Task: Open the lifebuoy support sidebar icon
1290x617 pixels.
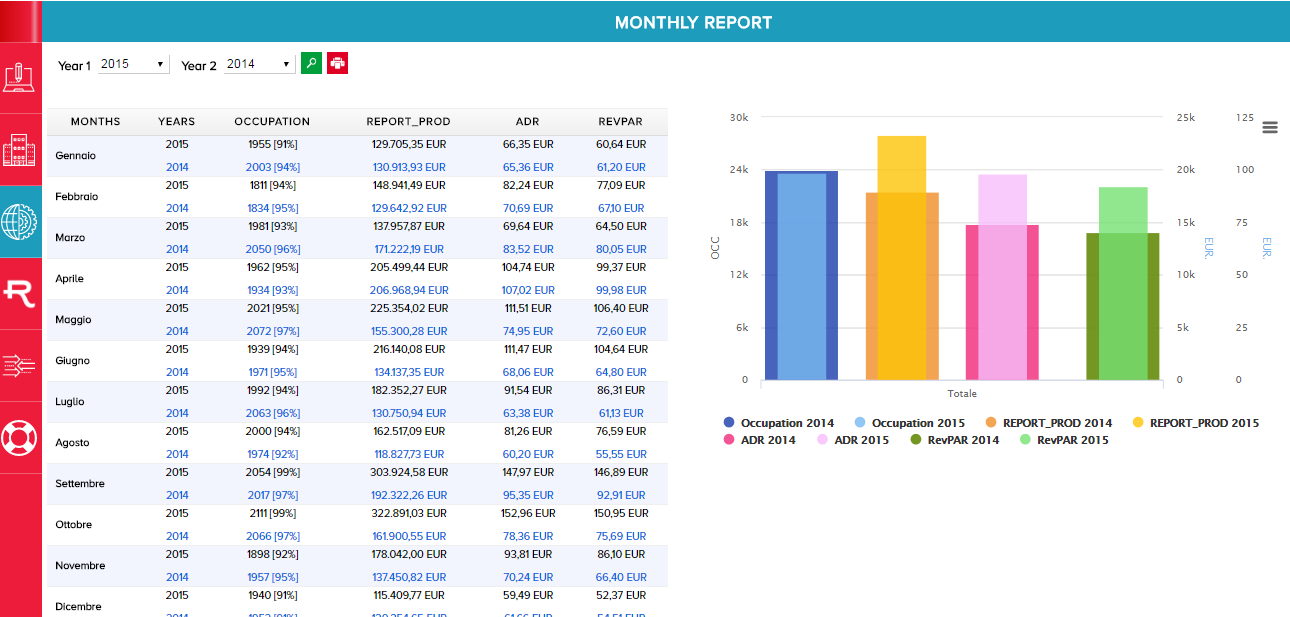Action: pos(20,437)
